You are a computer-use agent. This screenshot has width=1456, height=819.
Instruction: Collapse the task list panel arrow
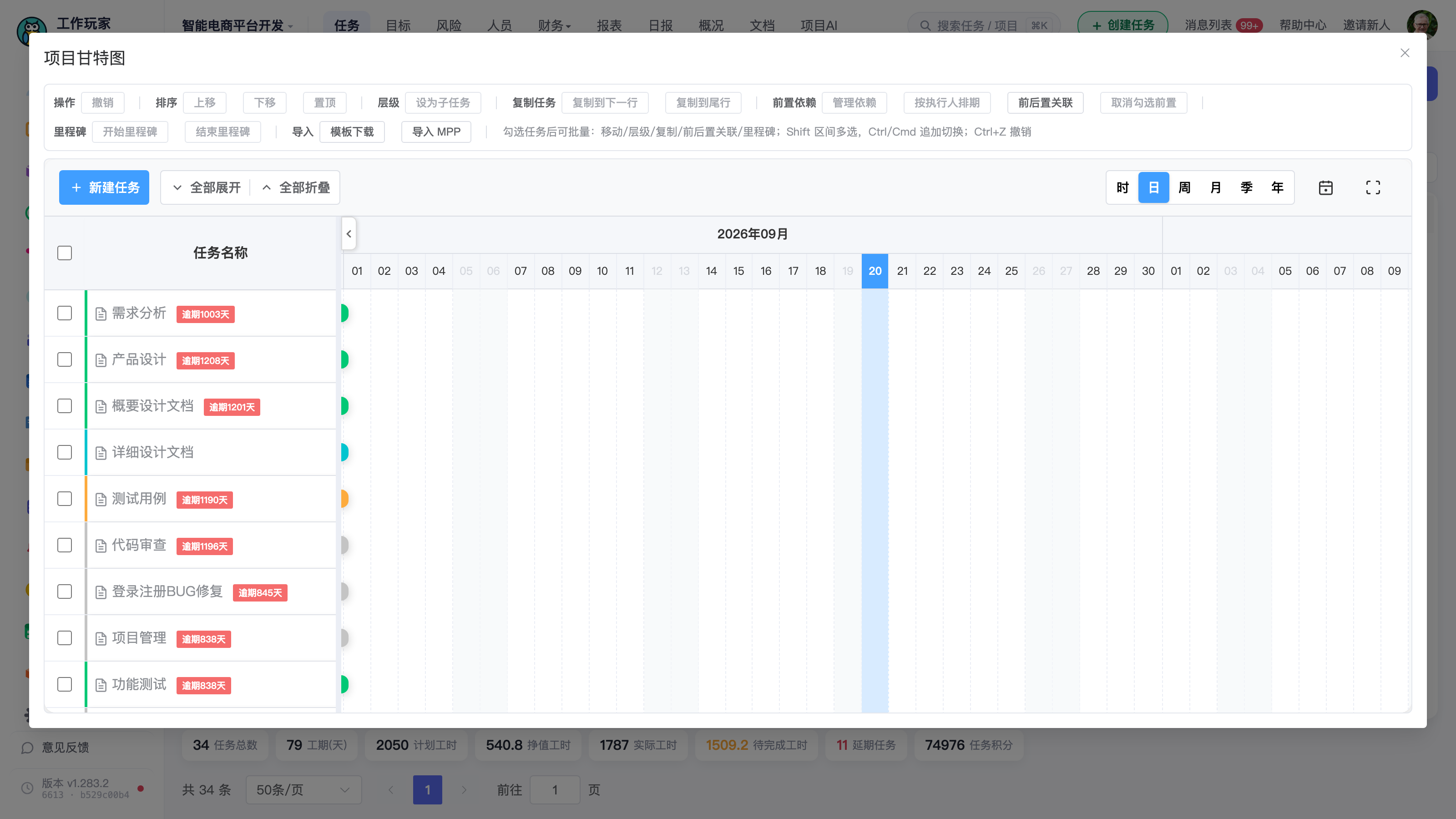[x=349, y=233]
